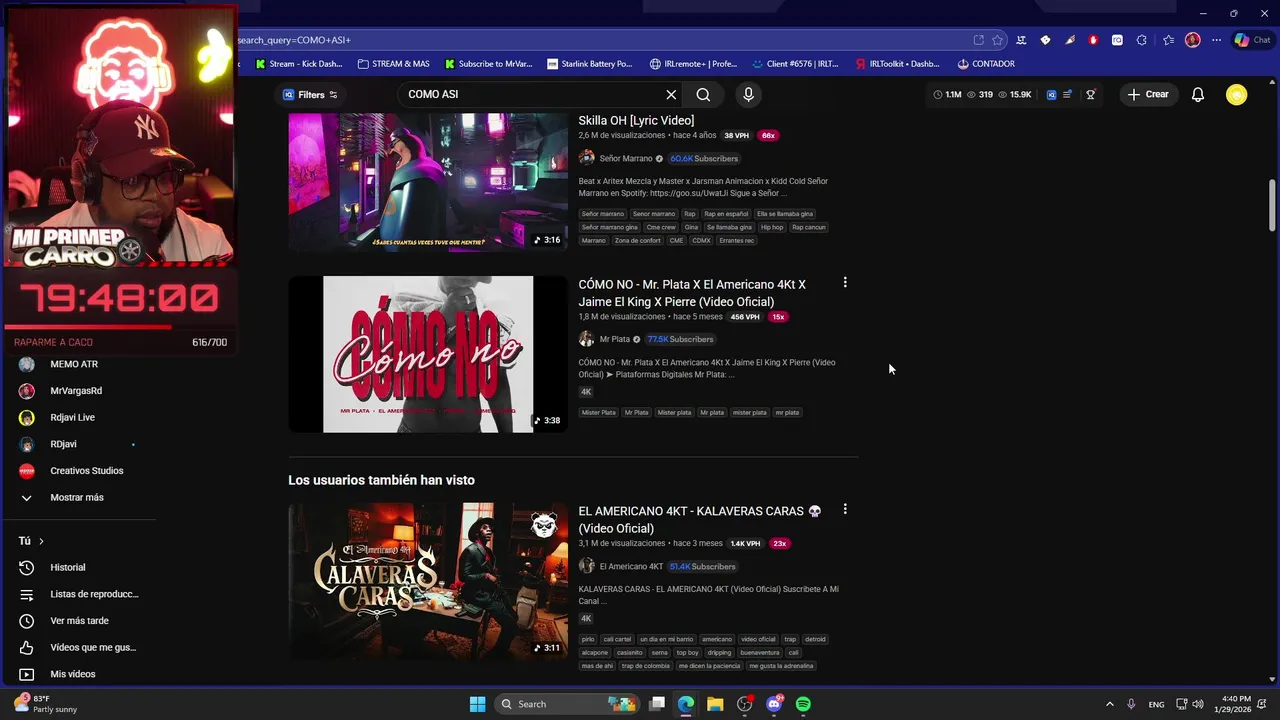Open the Stream - Kick Dashboard bookmark

[298, 64]
